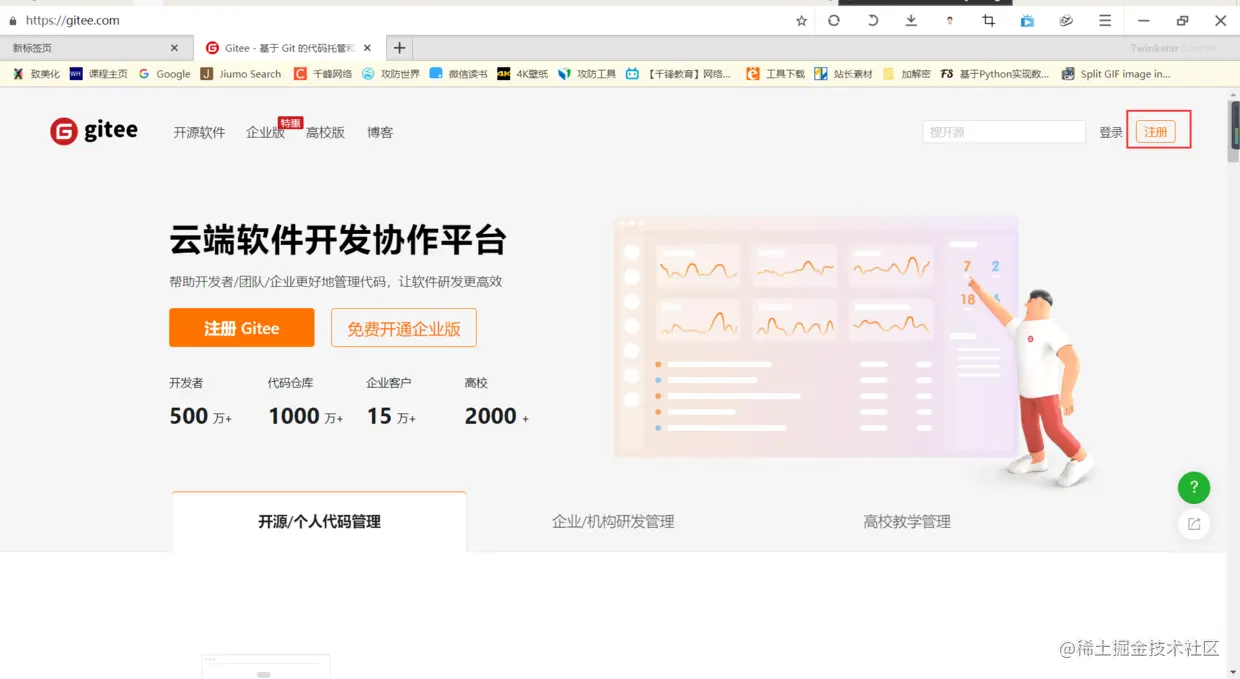
Task: Click the orange 注册 Gitee button
Action: pos(242,328)
